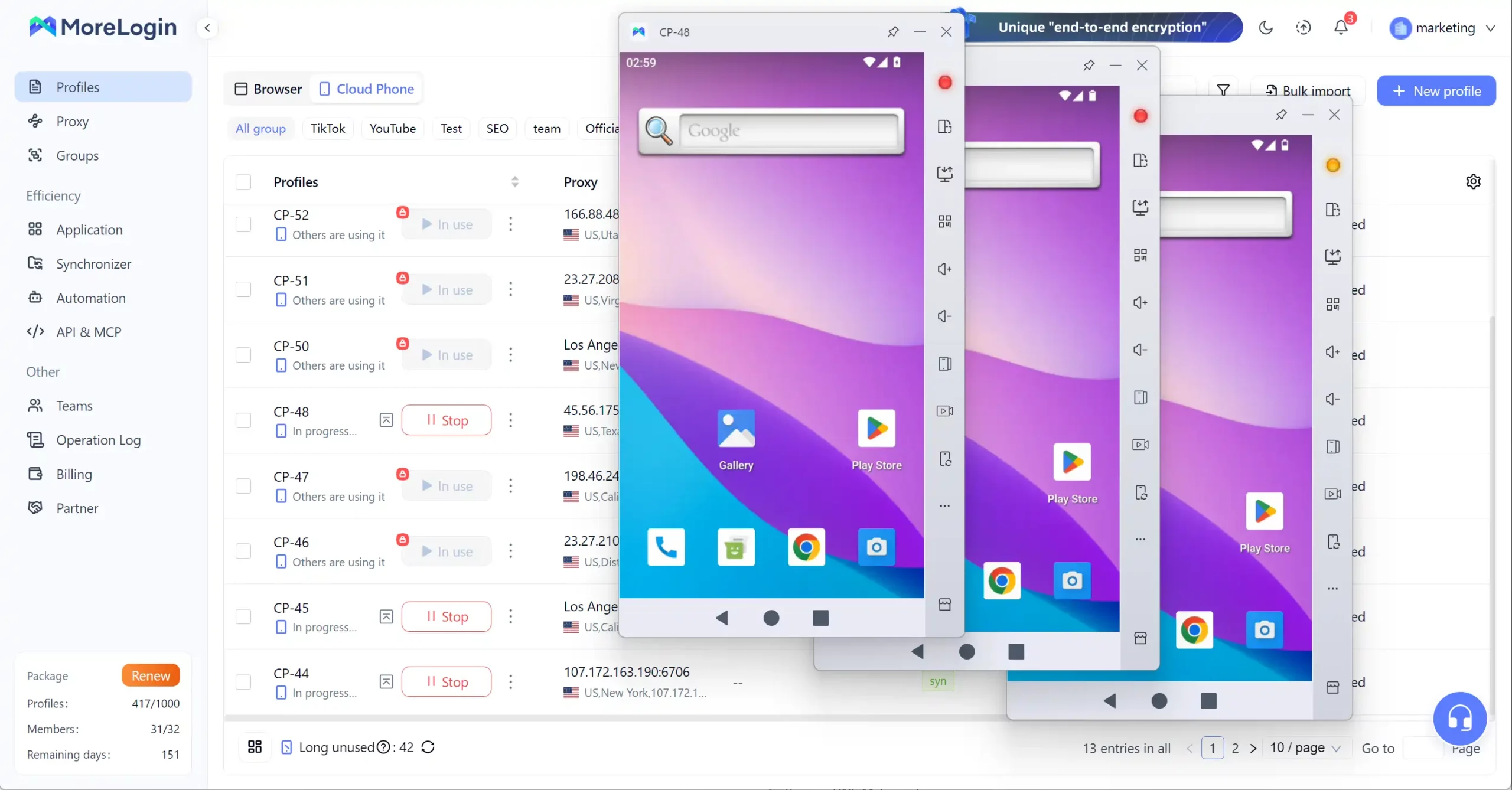Select the TikTok group tab

click(x=328, y=128)
